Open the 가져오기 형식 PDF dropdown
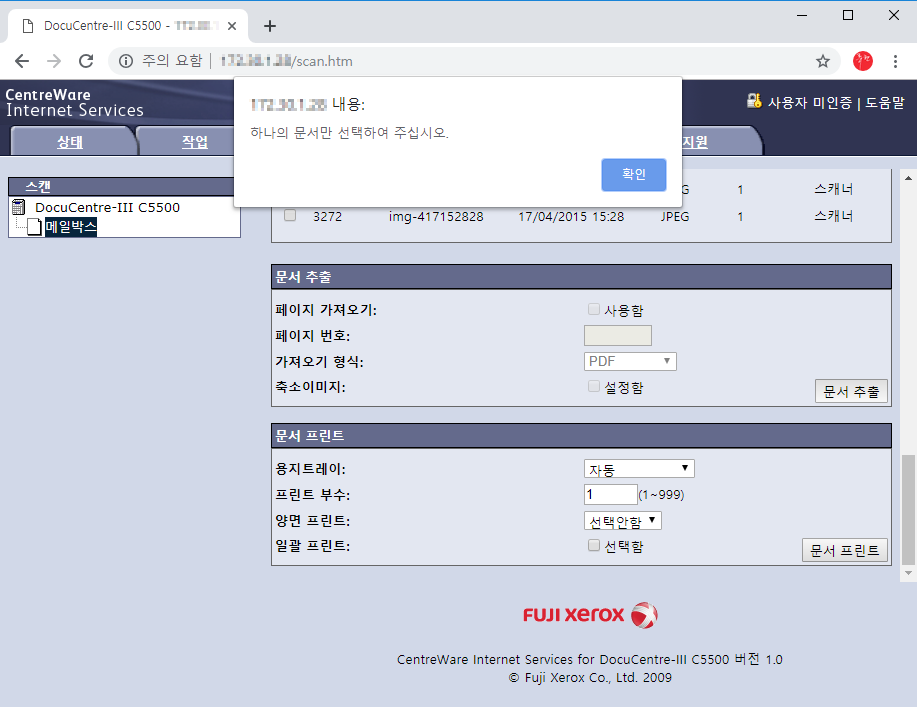 pos(630,361)
